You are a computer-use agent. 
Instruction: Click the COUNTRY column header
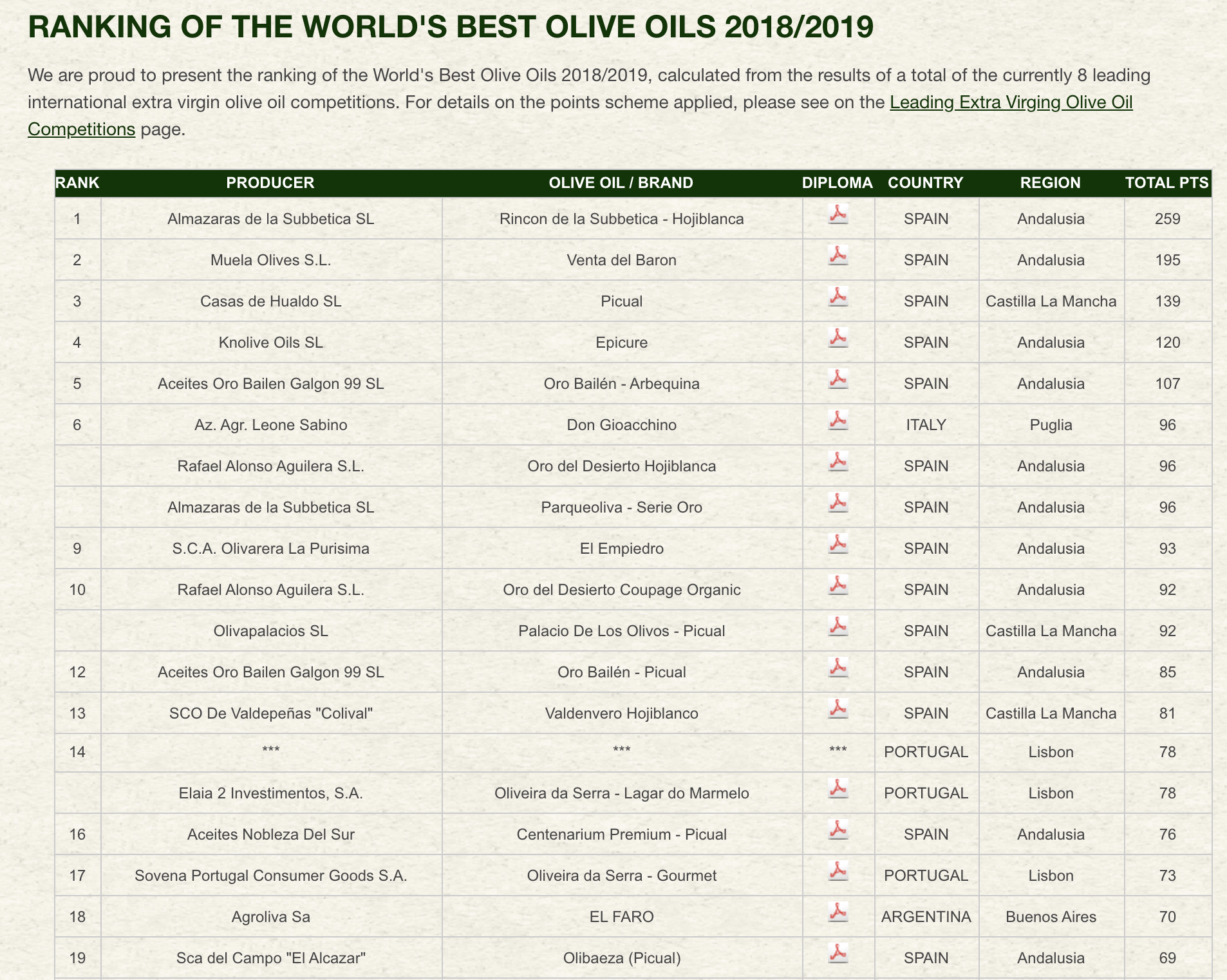[926, 183]
